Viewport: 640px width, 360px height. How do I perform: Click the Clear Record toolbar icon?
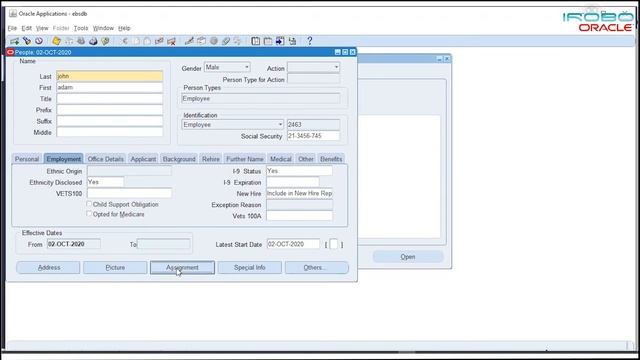point(159,41)
